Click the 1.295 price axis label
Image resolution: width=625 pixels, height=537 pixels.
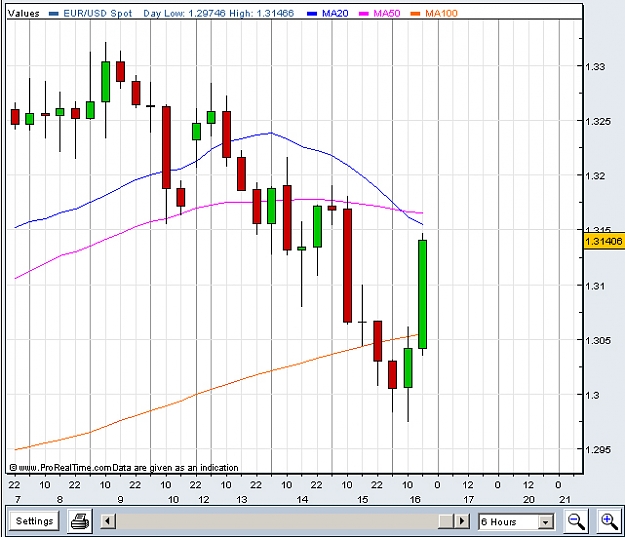point(598,450)
